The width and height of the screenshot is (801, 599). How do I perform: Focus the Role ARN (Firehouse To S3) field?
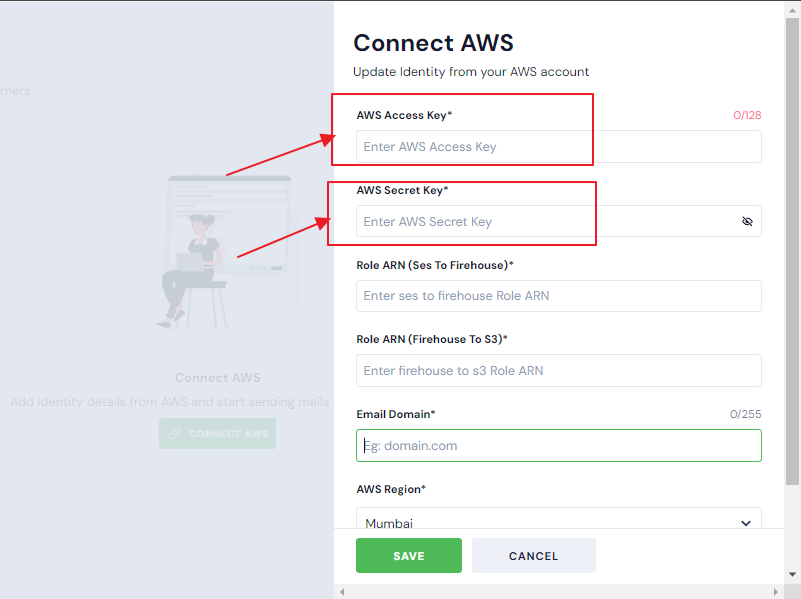coord(558,370)
